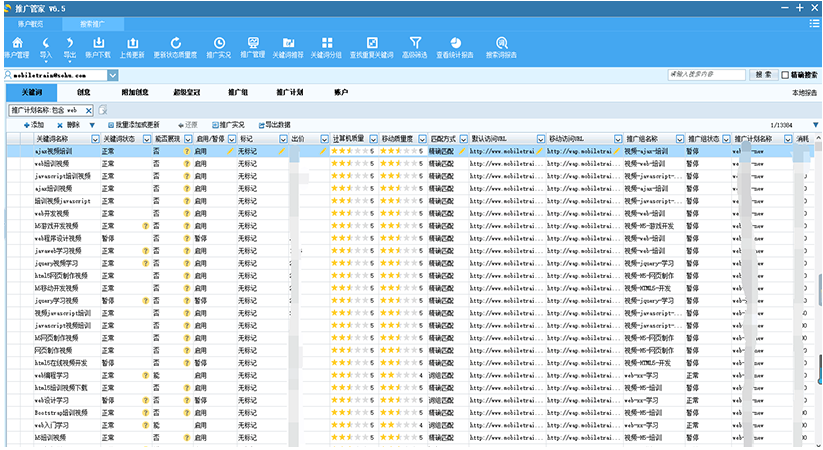Open 查看统计报告 pie chart icon
The image size is (823, 450).
[x=454, y=47]
